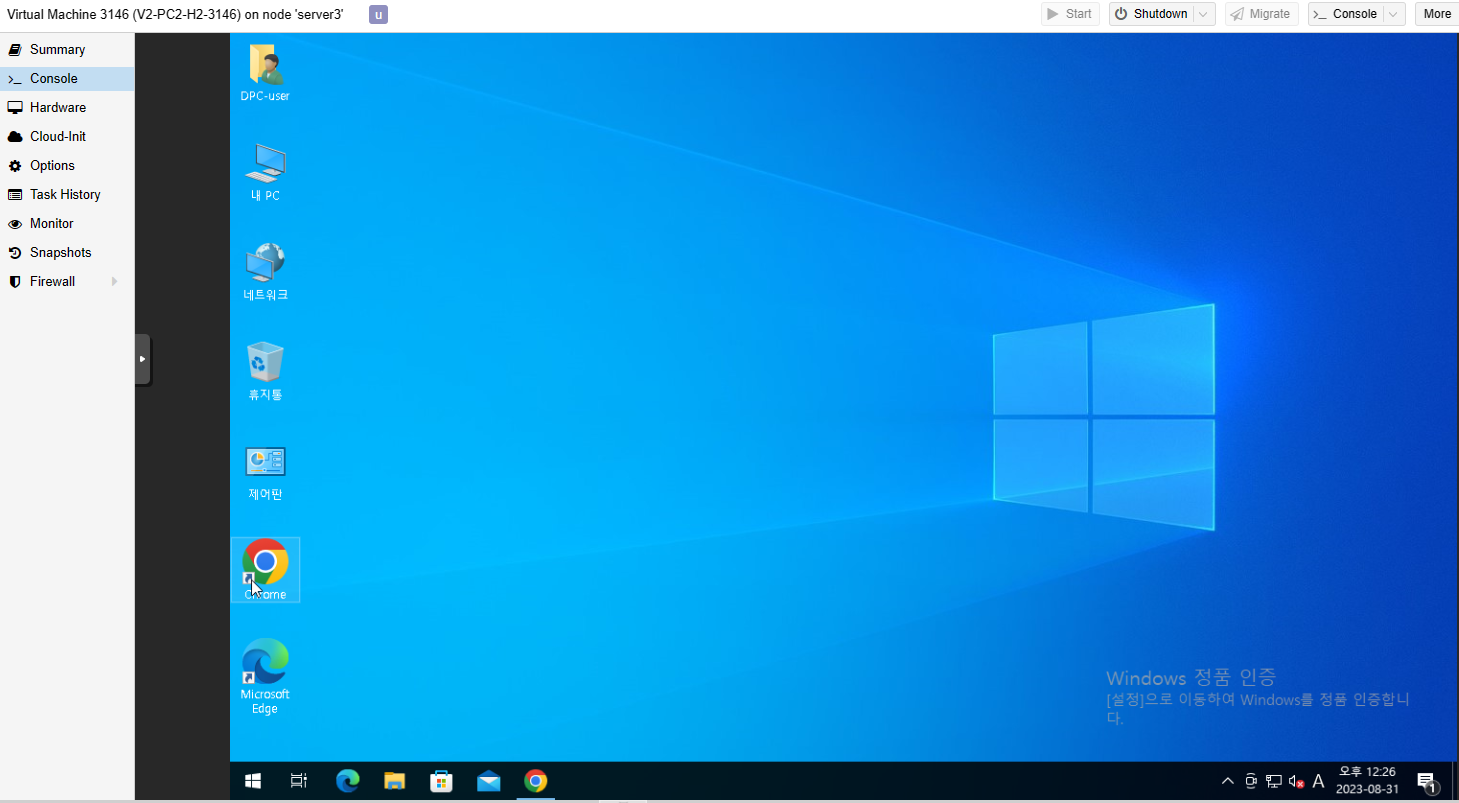Click the Show desktop strip
The image size is (1459, 803).
click(1455, 781)
